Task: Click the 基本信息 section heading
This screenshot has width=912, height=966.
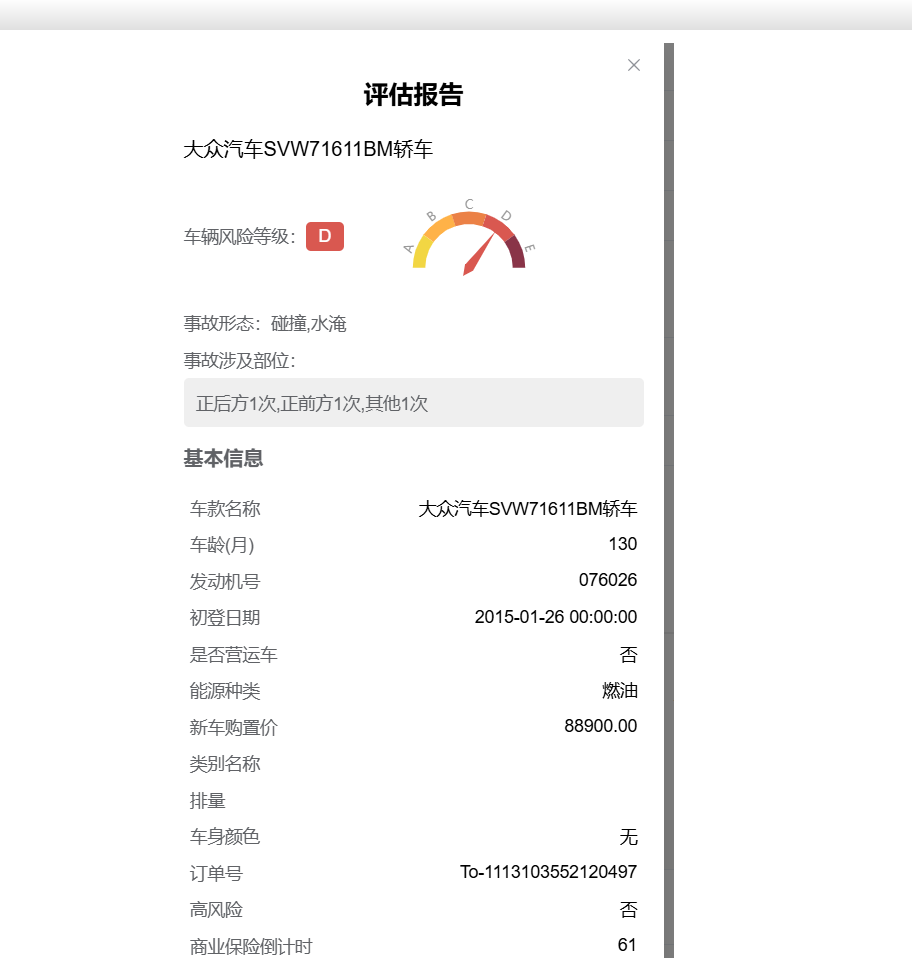Action: click(223, 459)
